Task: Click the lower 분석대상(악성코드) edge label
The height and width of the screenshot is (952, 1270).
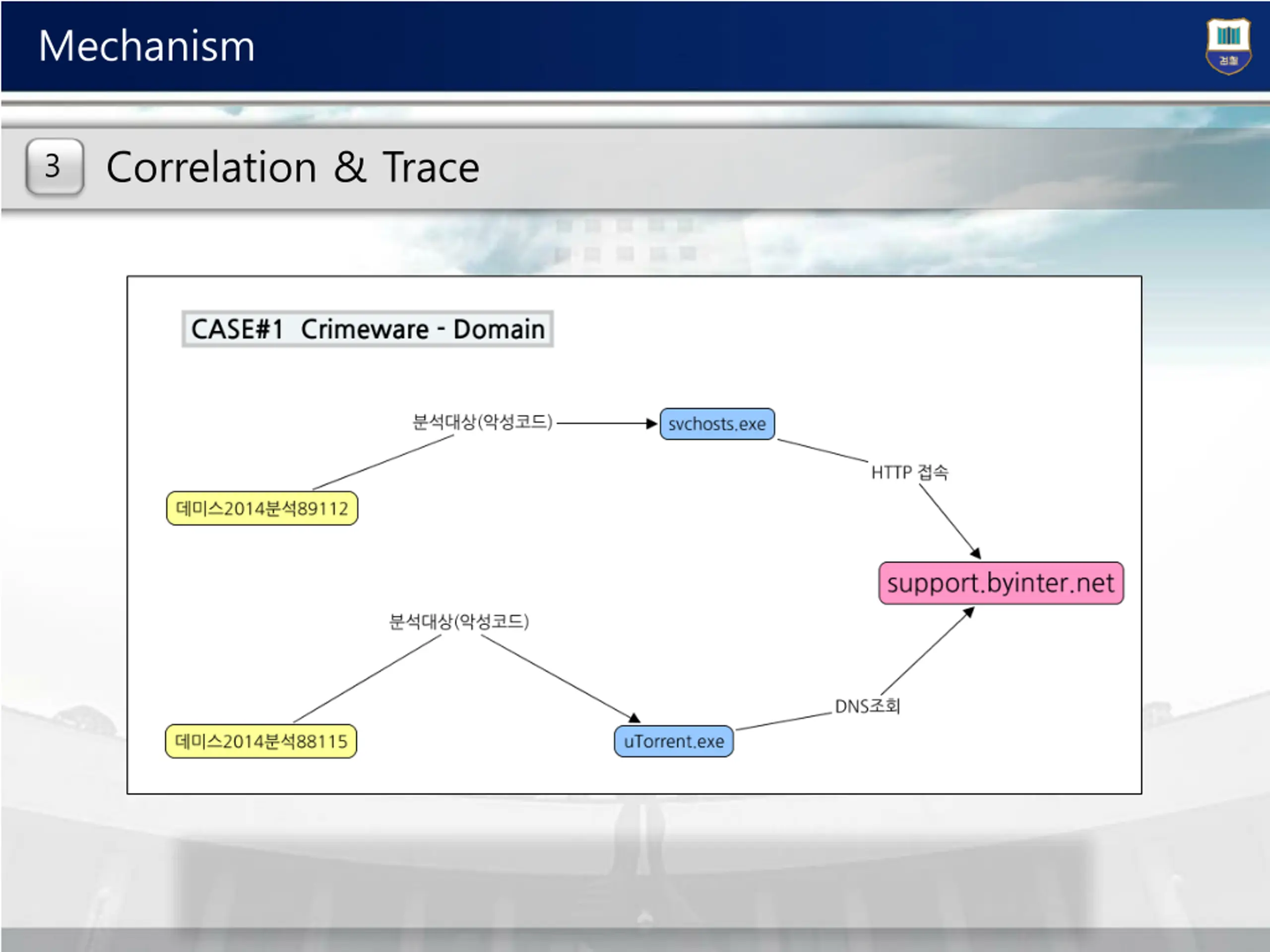Action: (x=459, y=621)
